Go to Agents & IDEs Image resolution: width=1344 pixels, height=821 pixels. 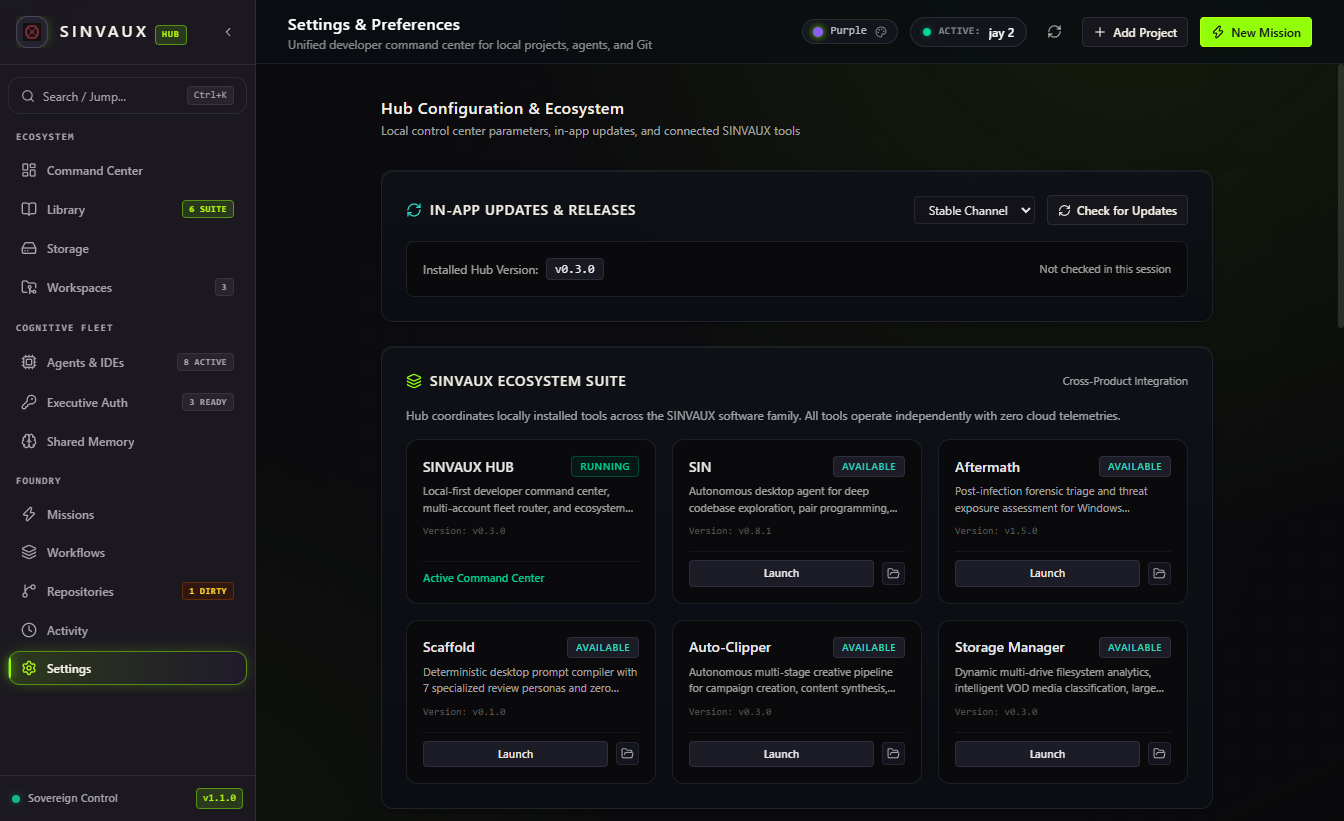[x=127, y=363]
